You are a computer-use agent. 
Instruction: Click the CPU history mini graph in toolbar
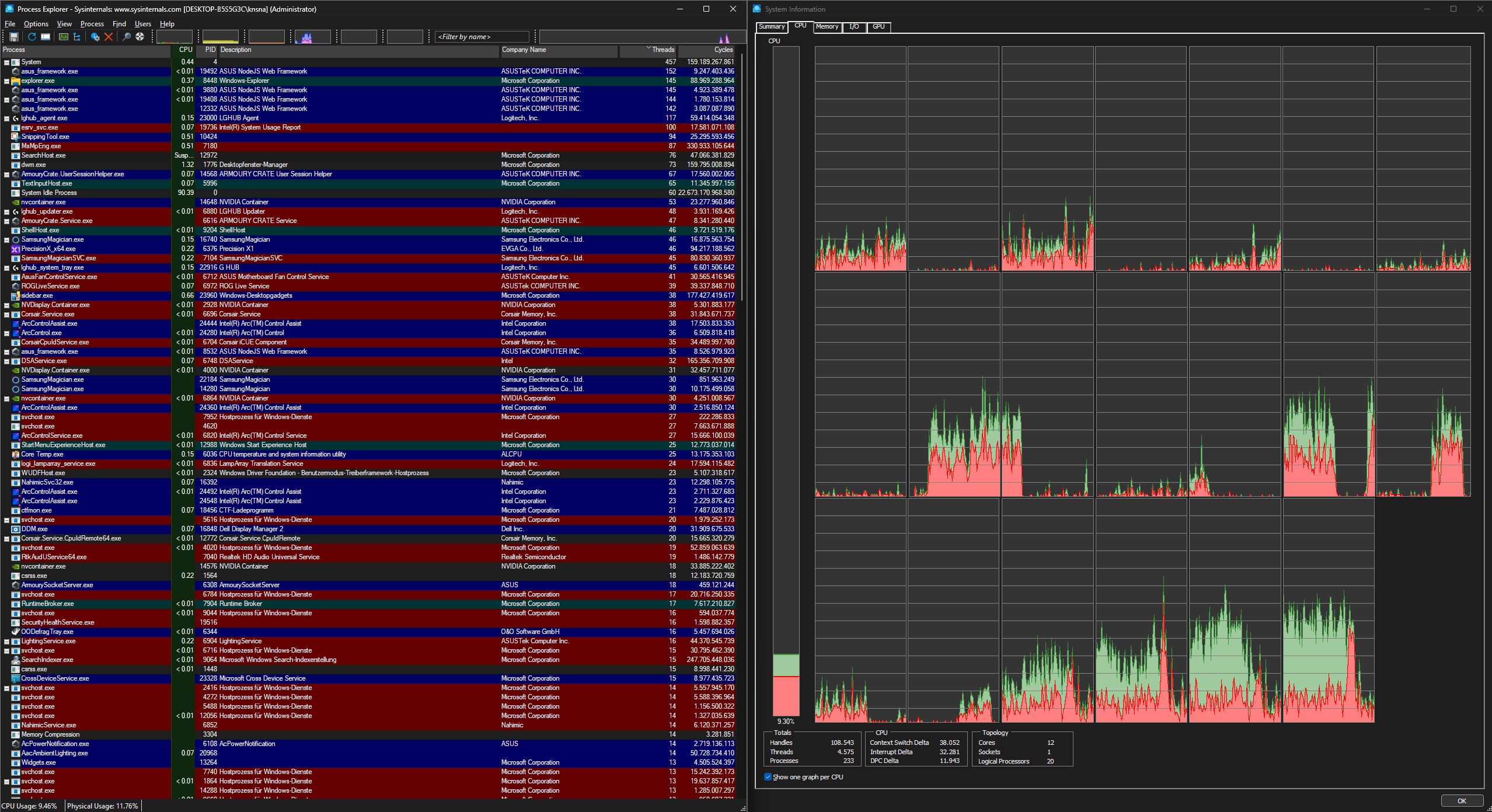pyautogui.click(x=174, y=36)
